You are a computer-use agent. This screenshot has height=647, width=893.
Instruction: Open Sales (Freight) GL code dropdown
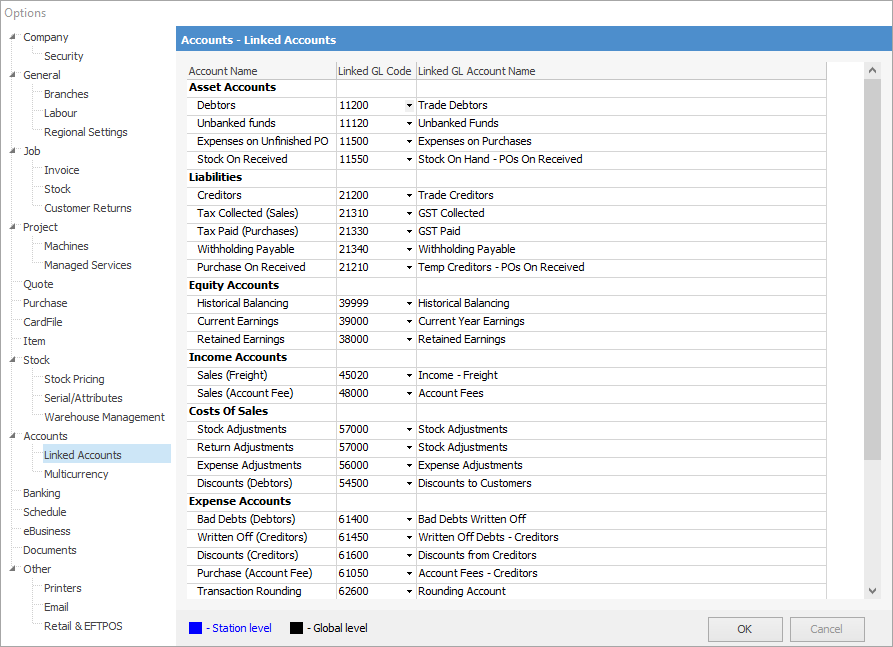tap(409, 375)
